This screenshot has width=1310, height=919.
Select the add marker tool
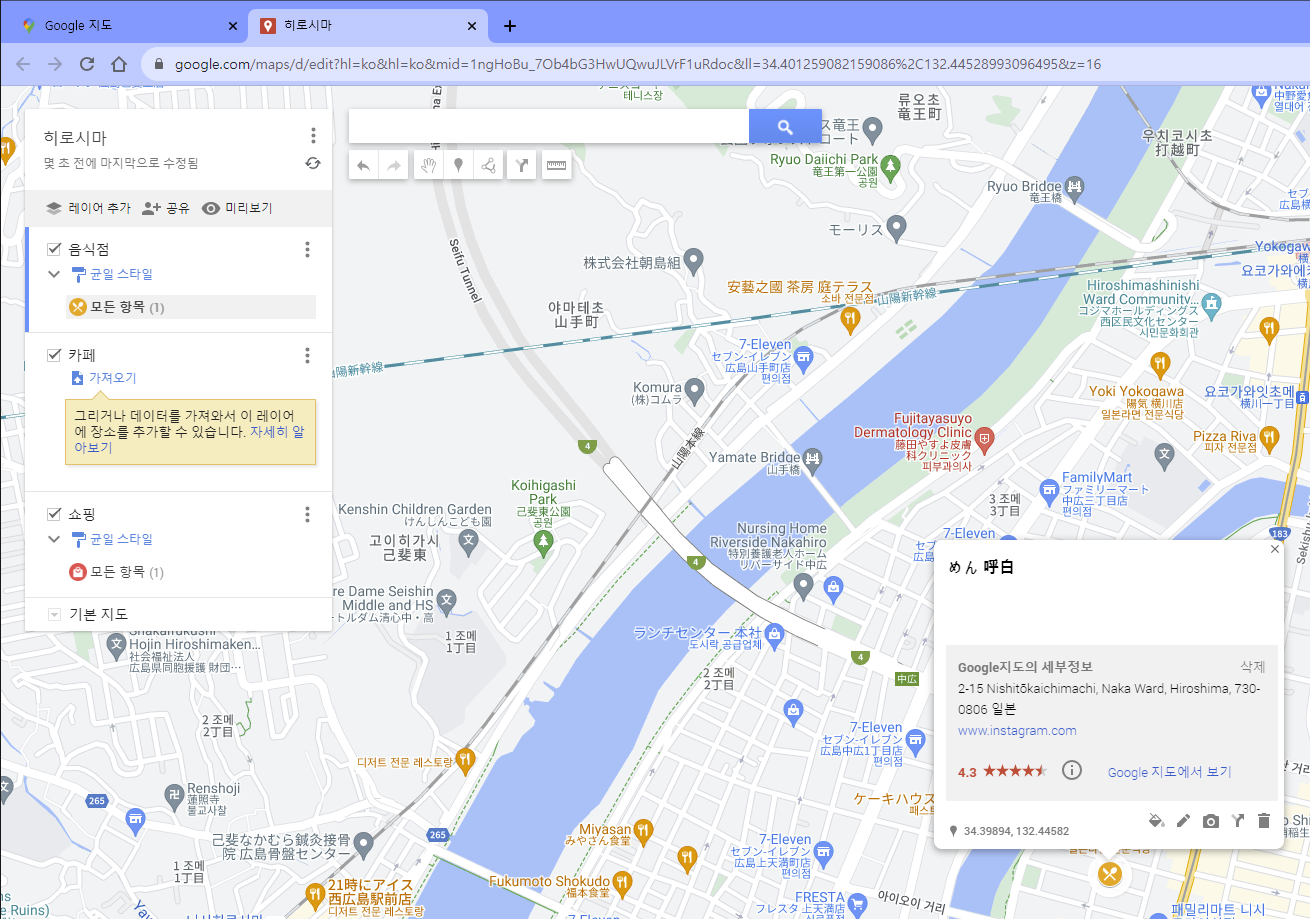pyautogui.click(x=458, y=166)
